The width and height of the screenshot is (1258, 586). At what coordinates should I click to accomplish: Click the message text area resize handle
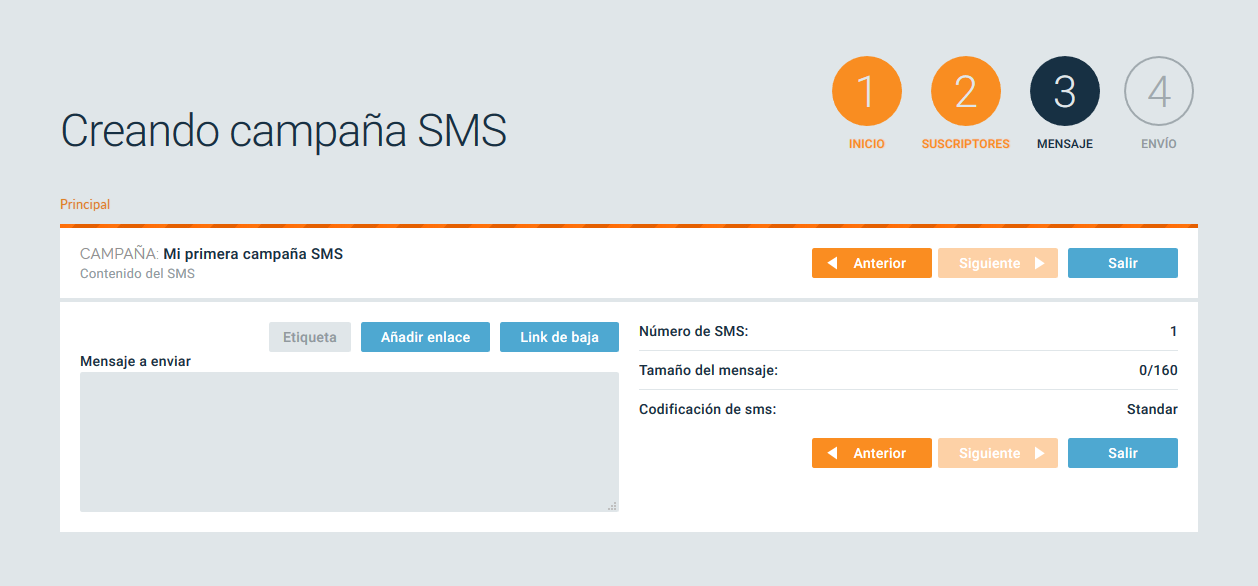tap(612, 506)
